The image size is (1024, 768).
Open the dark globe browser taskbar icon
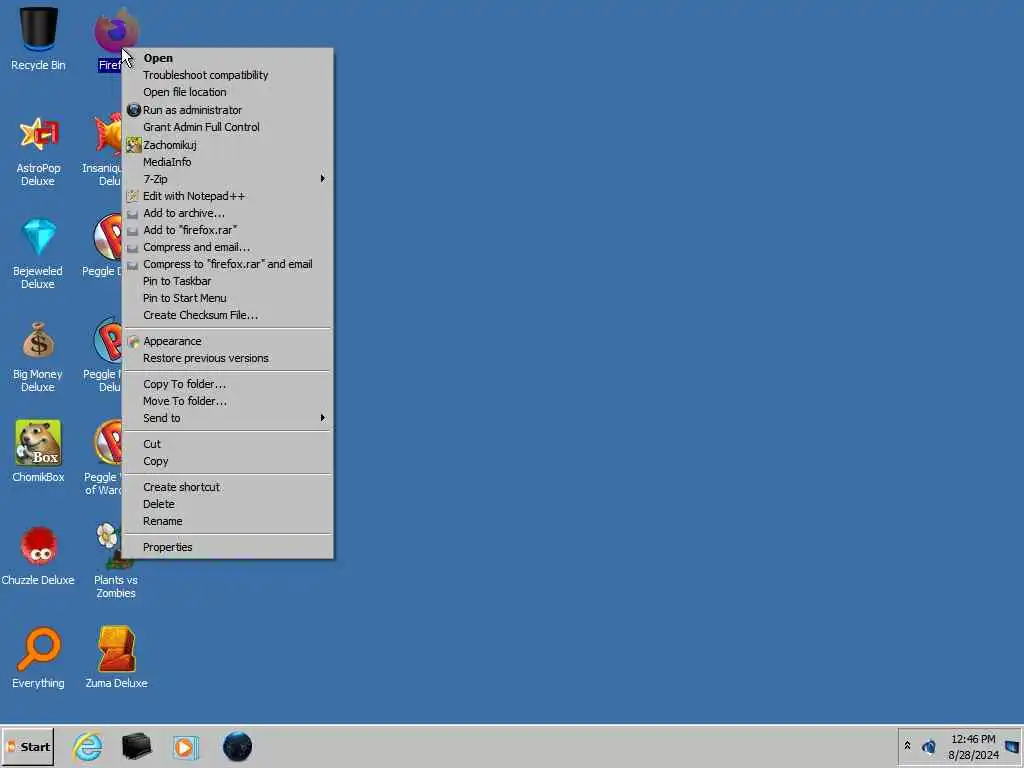coord(237,746)
